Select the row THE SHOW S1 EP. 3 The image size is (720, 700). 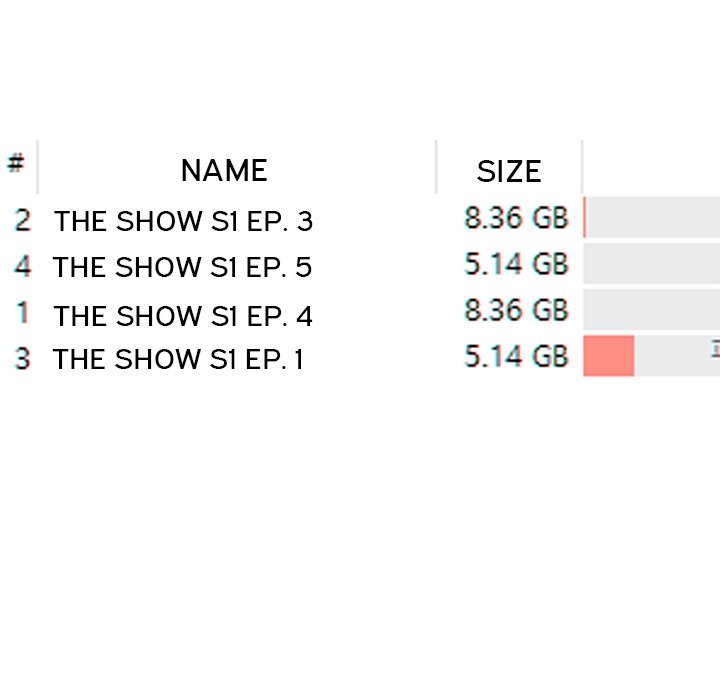click(183, 221)
